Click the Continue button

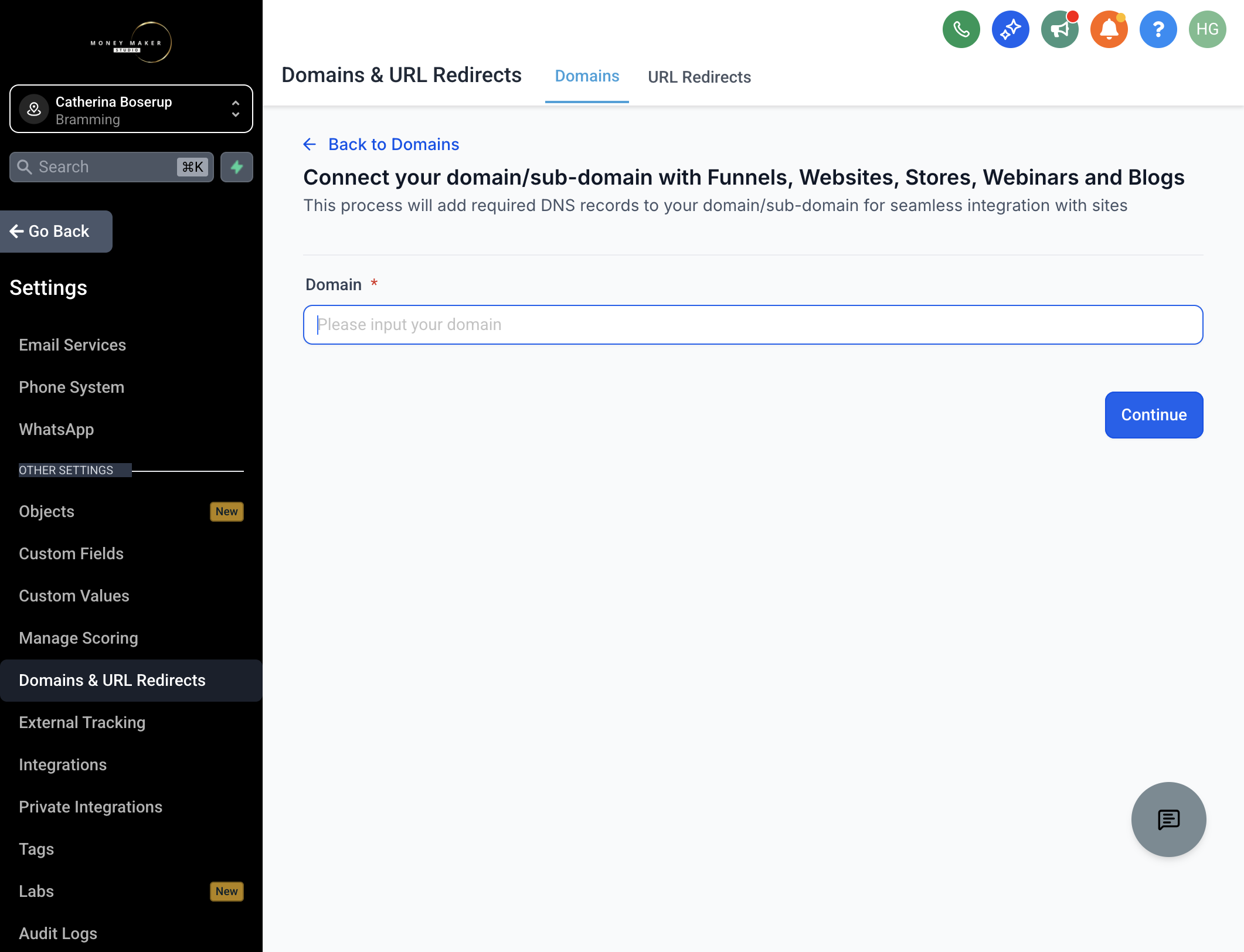click(1154, 415)
